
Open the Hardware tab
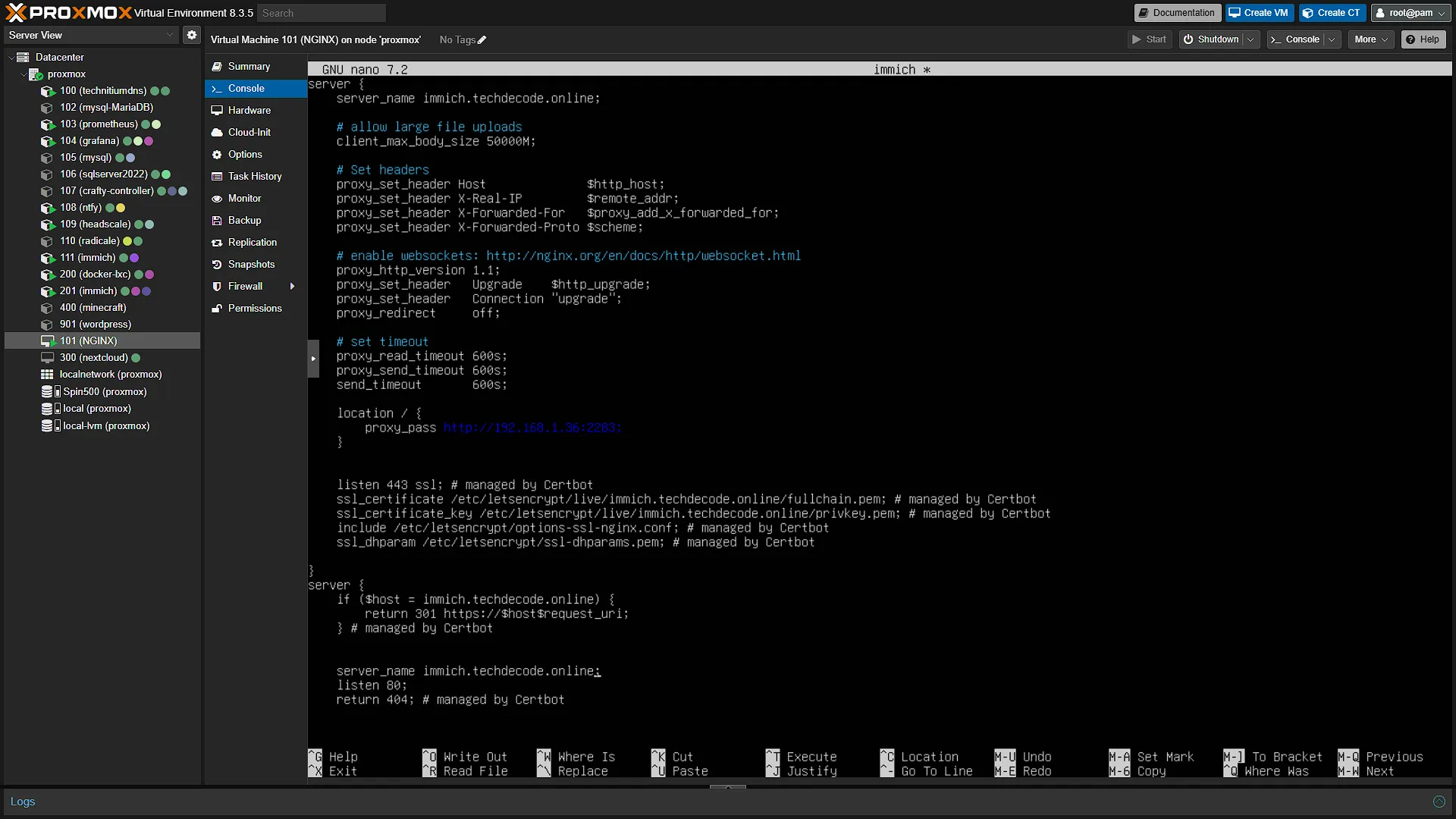(x=256, y=111)
